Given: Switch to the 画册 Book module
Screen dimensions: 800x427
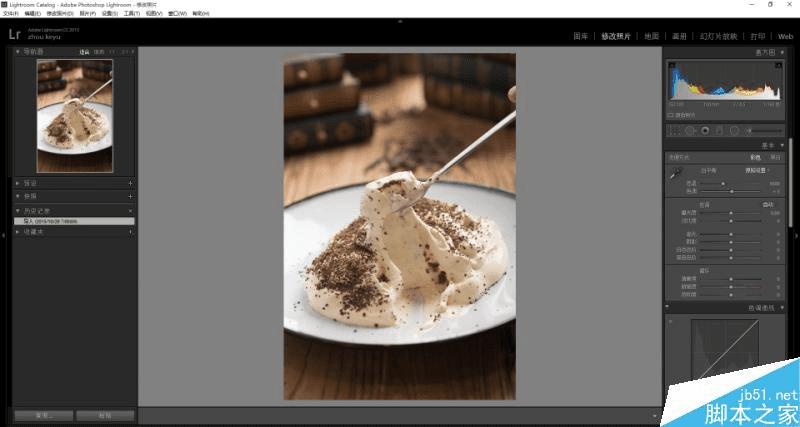Looking at the screenshot, I should (679, 36).
